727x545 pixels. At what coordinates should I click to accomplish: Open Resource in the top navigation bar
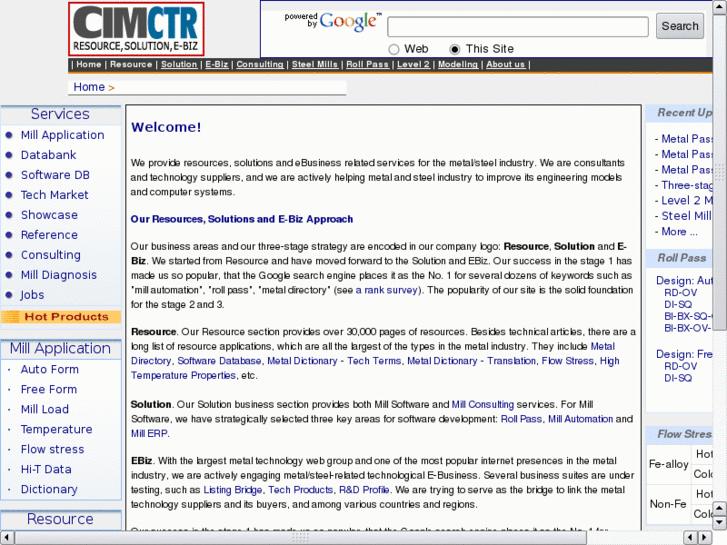coord(131,64)
